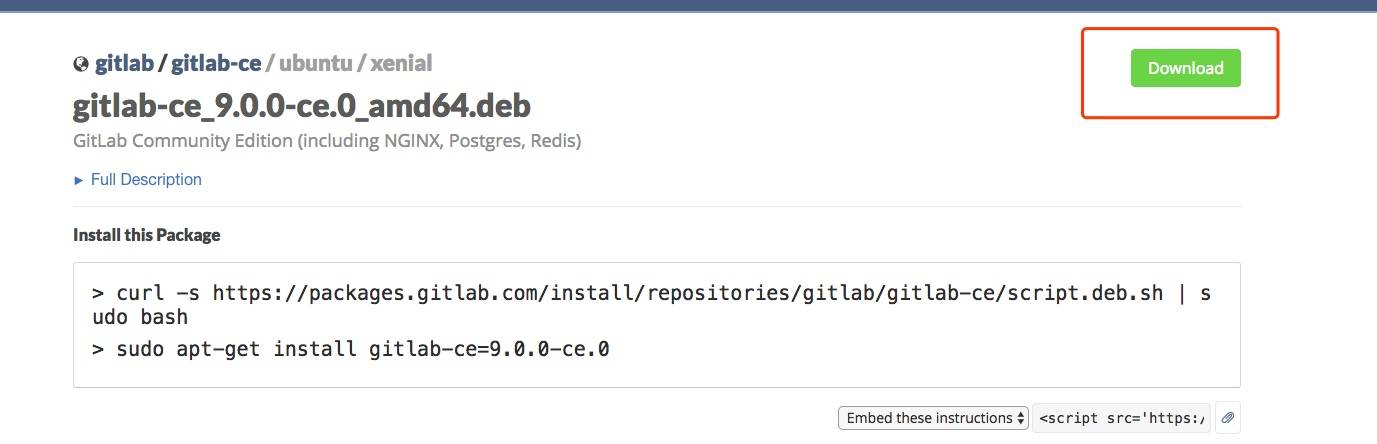Focus the script src embed code field
This screenshot has width=1377, height=444.
point(1122,418)
